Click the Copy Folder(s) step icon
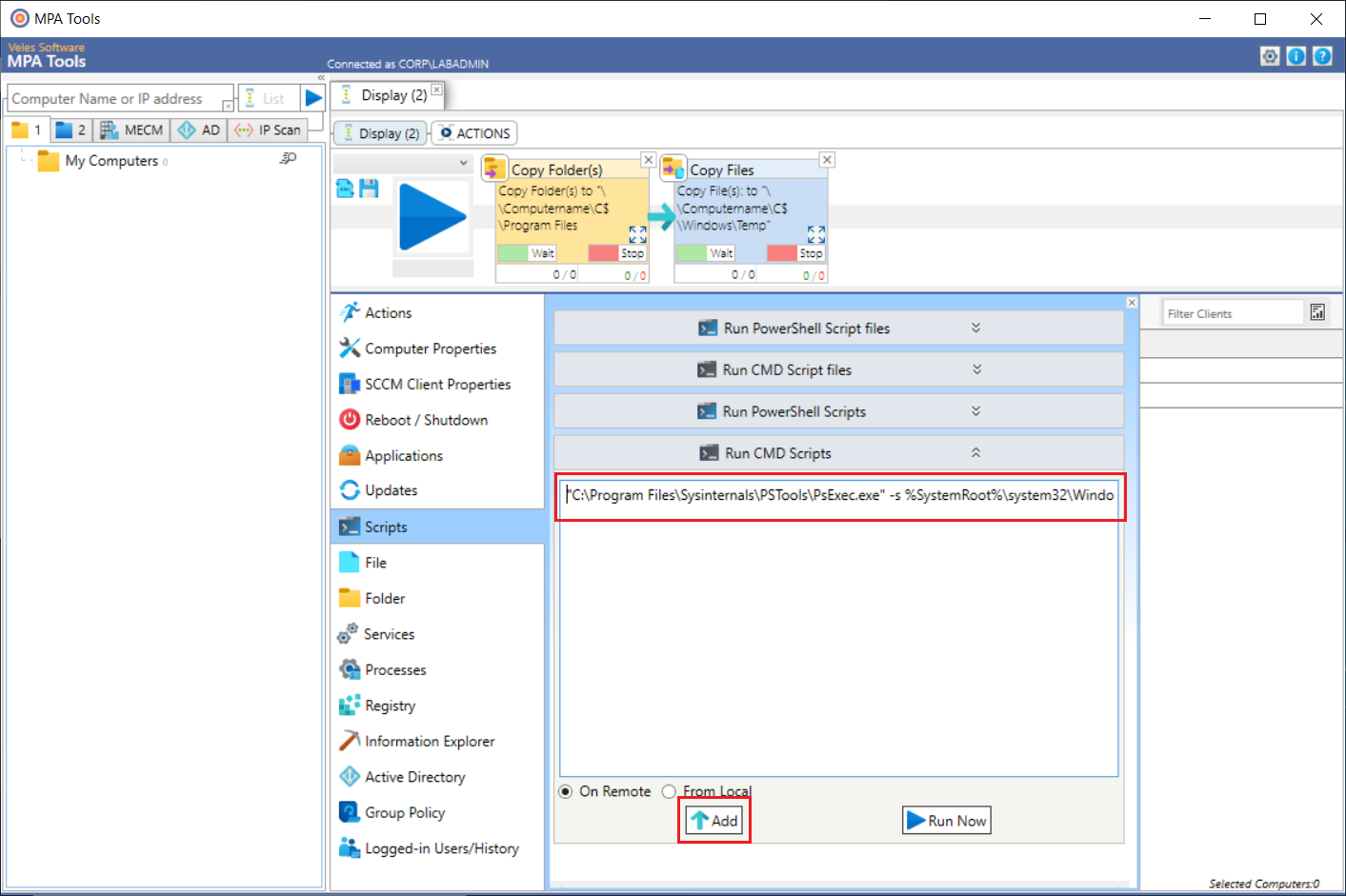1346x896 pixels. 493,169
